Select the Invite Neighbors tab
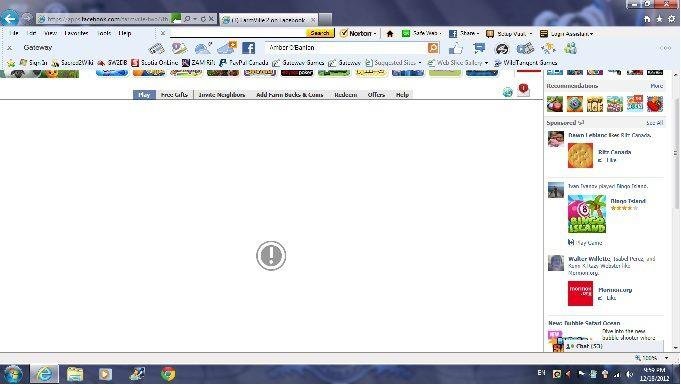The image size is (681, 386). [221, 95]
